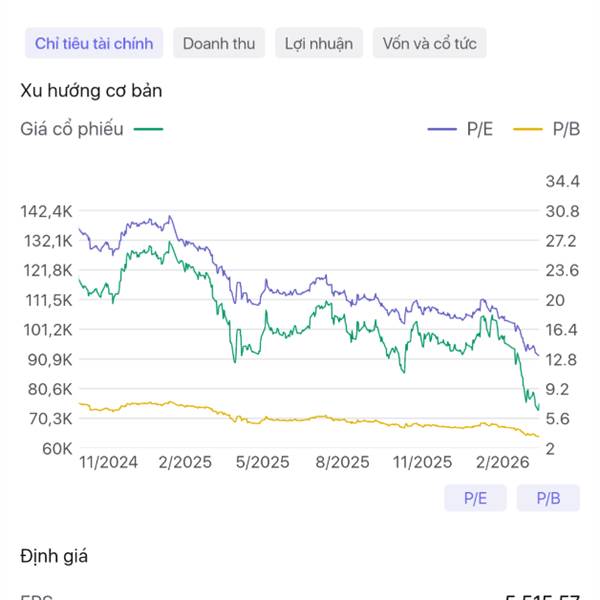Select the Lợi nhuận tab

coord(318,43)
